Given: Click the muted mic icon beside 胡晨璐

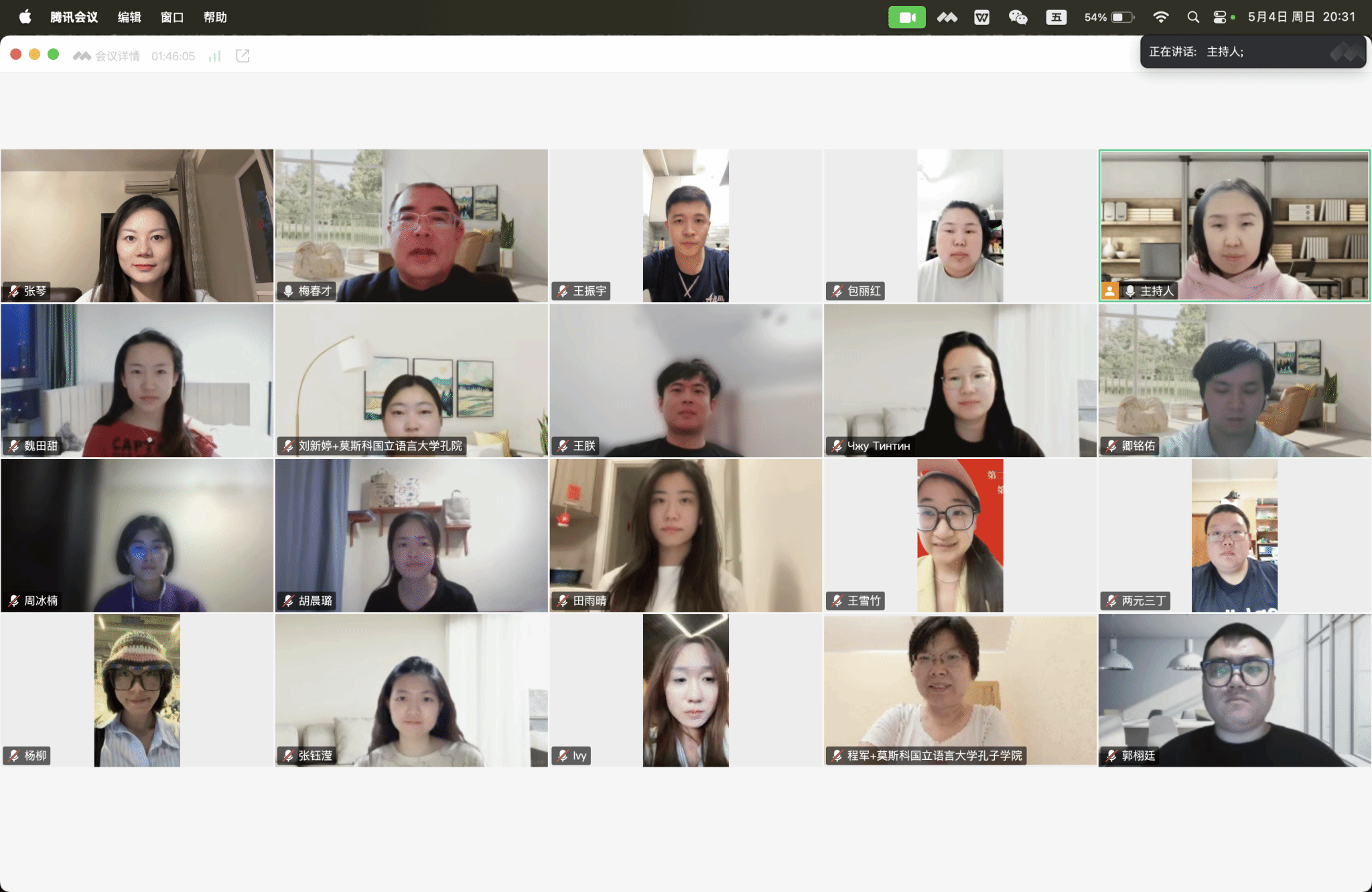Looking at the screenshot, I should tap(288, 600).
